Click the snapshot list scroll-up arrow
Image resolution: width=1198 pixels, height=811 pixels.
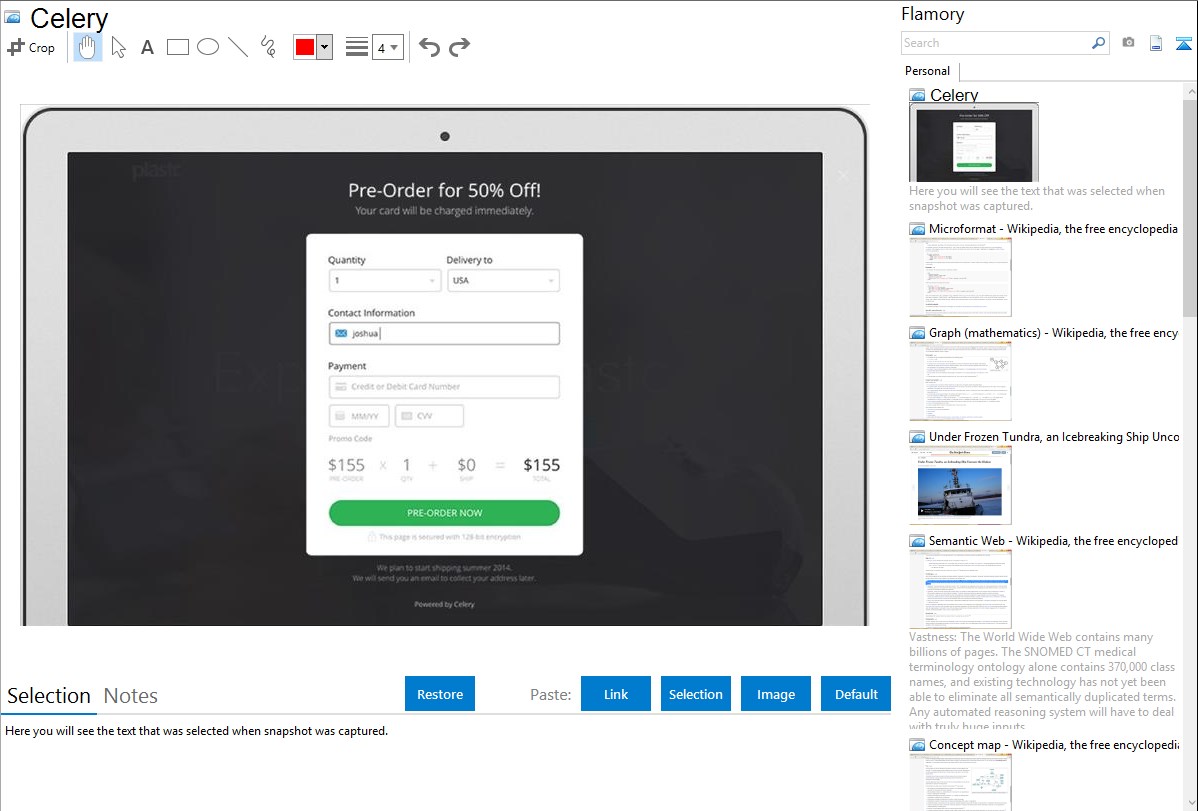1190,92
